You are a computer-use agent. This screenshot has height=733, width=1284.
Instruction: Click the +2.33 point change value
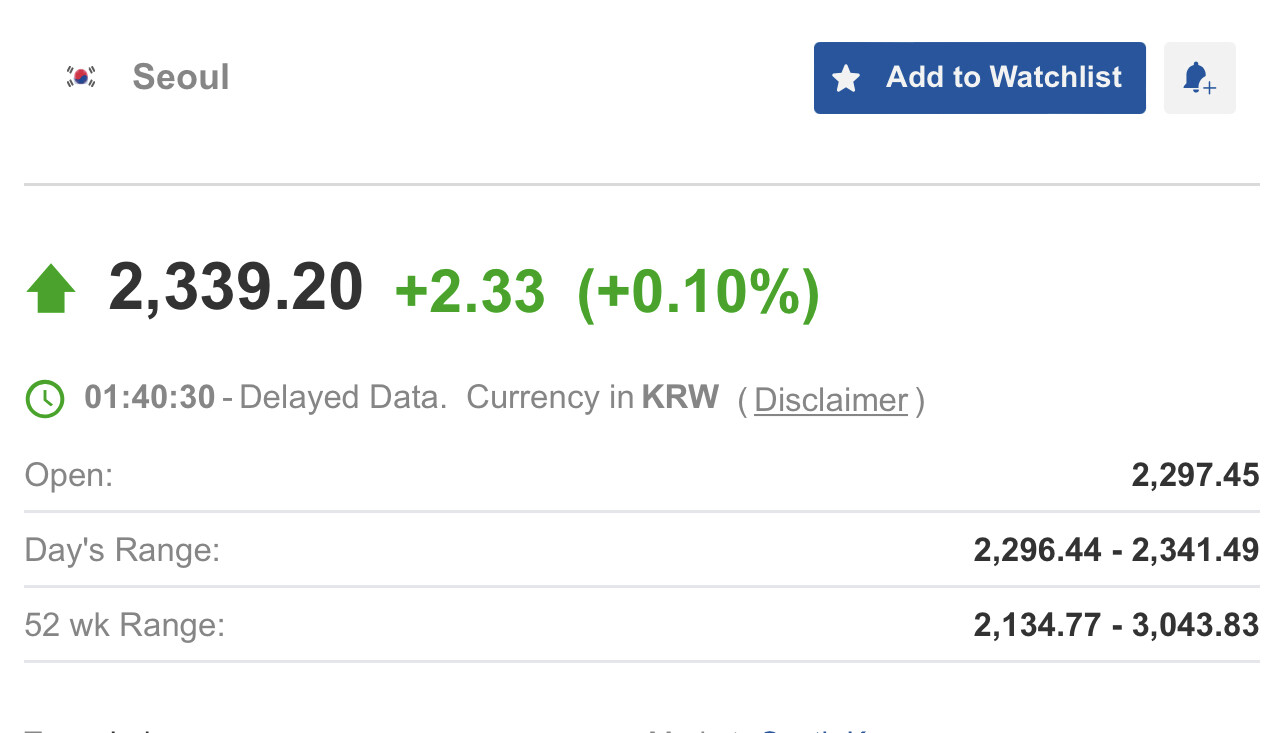point(470,292)
